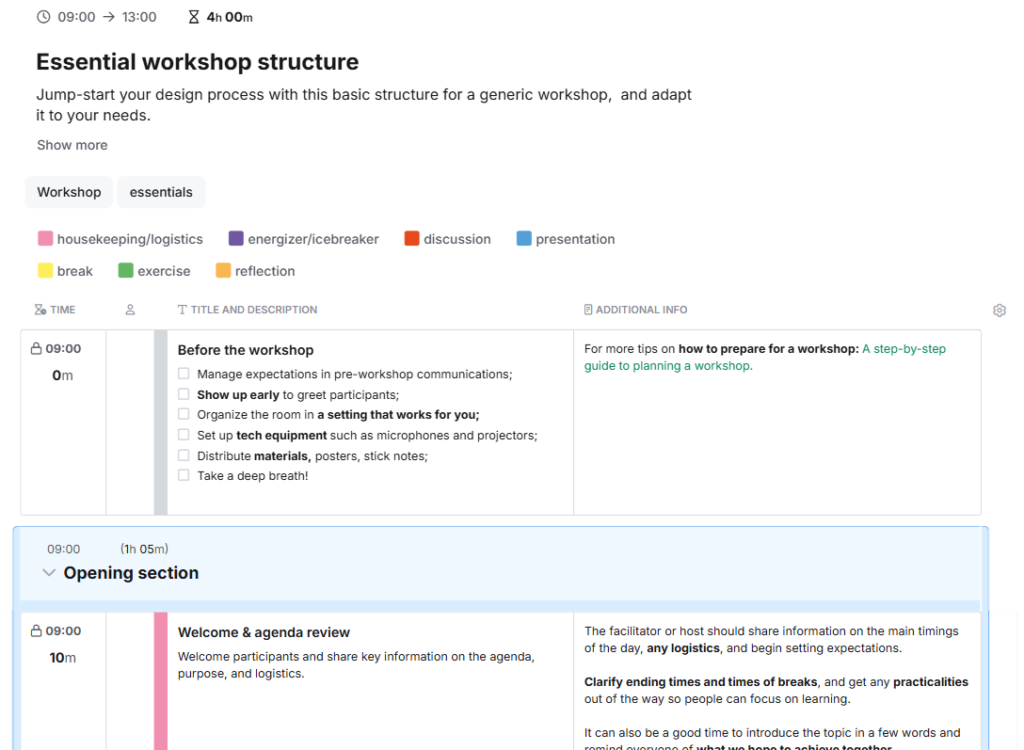Select the Workshop tag
This screenshot has width=1024, height=750.
tap(68, 191)
